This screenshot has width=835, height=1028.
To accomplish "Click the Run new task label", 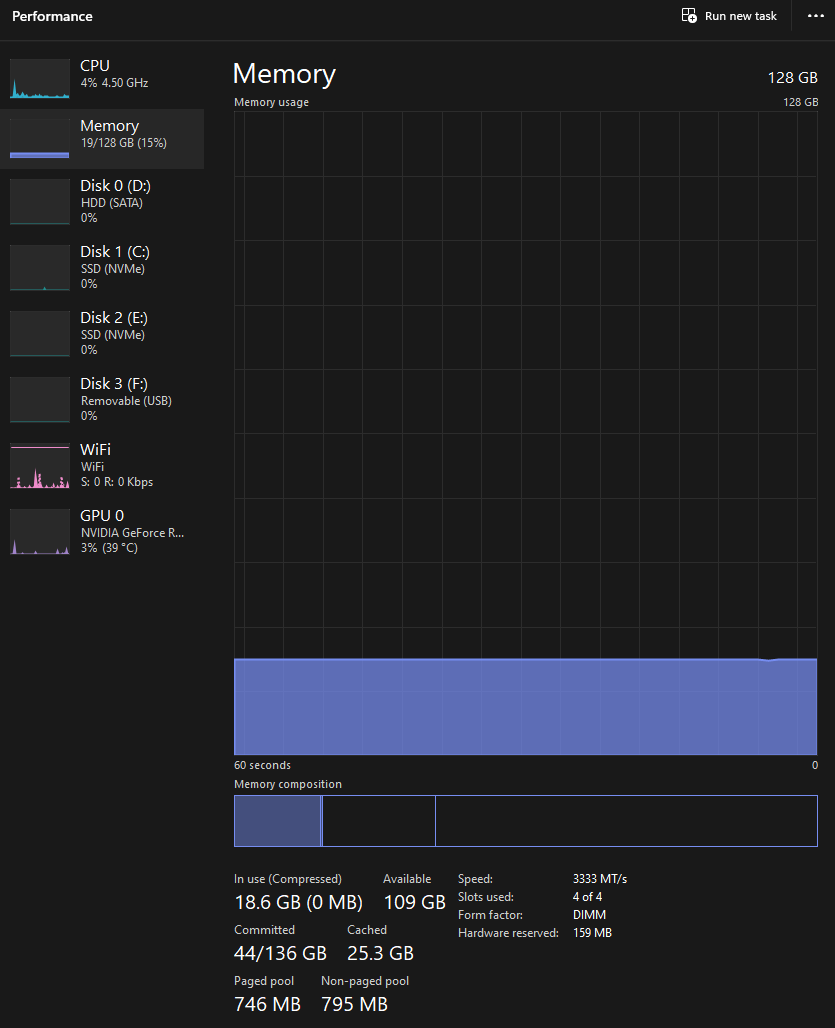I will tap(741, 16).
